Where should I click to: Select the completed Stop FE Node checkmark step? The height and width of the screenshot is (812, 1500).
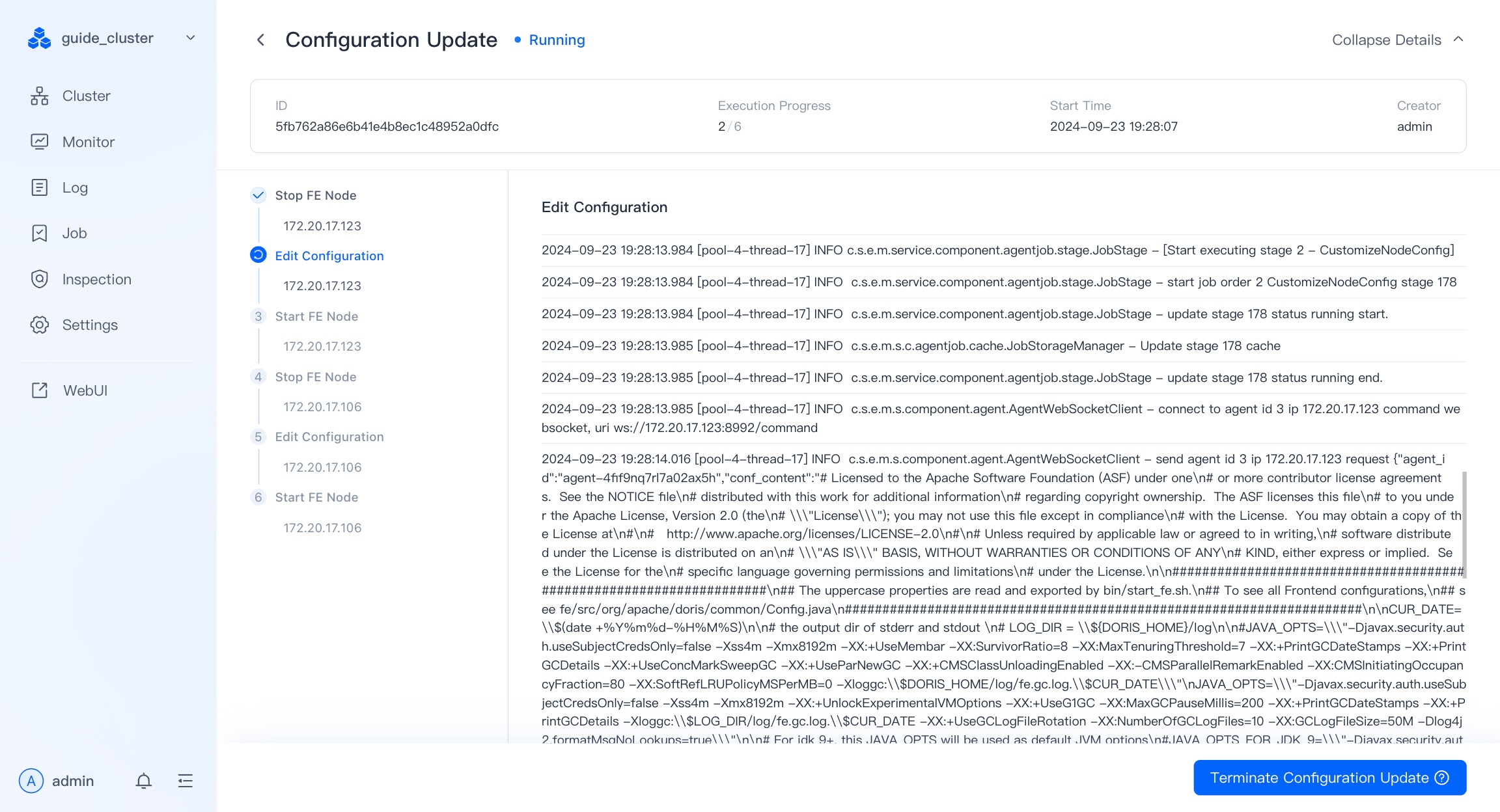point(258,195)
